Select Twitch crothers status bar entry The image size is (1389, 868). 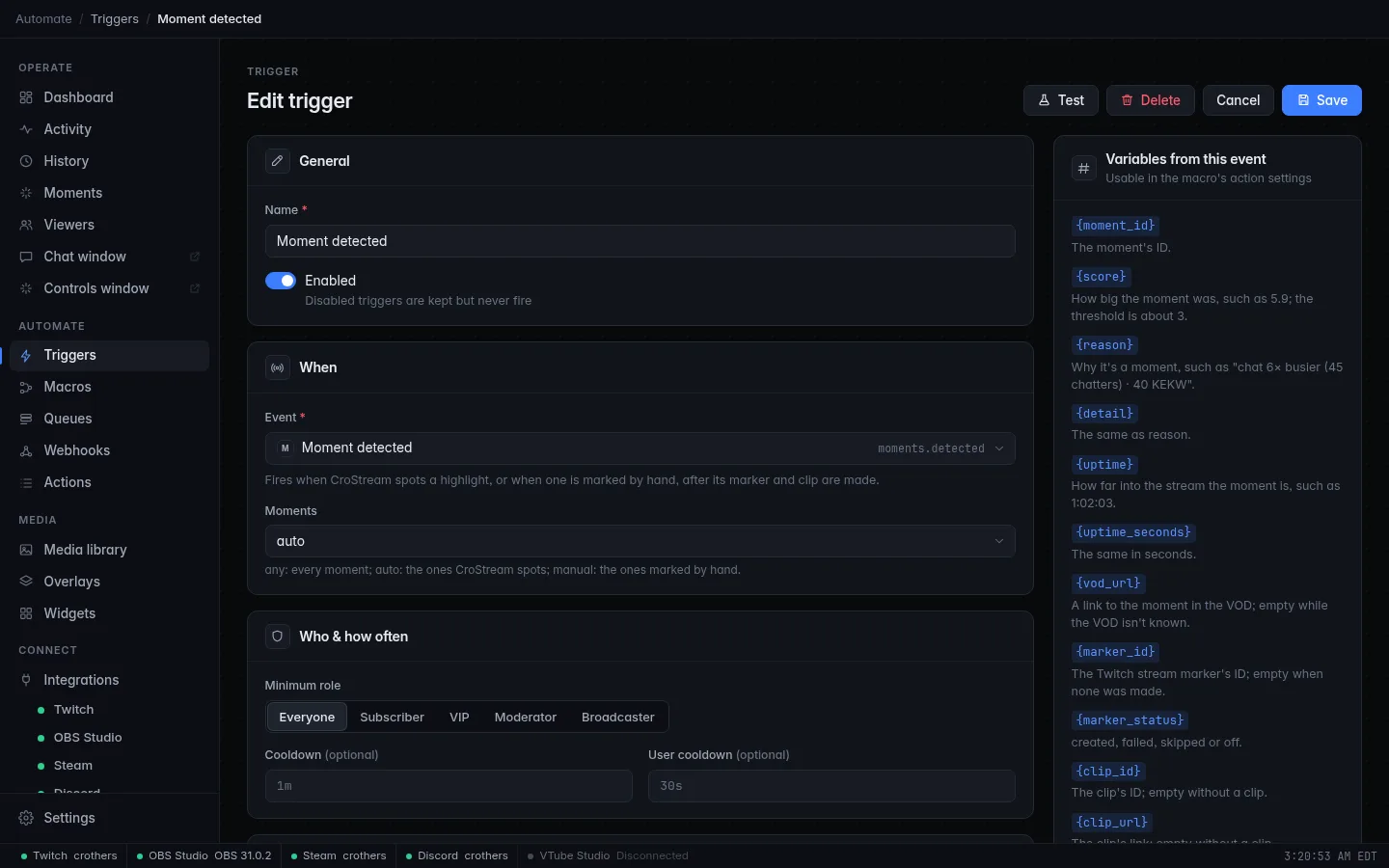click(68, 855)
